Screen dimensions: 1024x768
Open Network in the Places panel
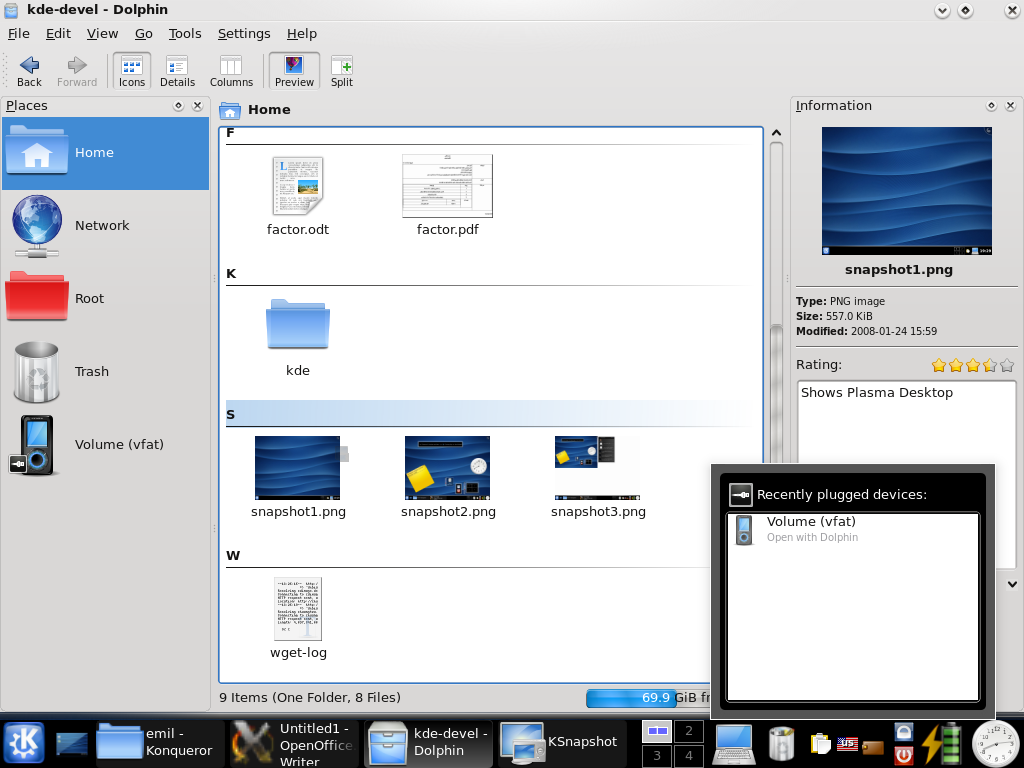pos(105,226)
